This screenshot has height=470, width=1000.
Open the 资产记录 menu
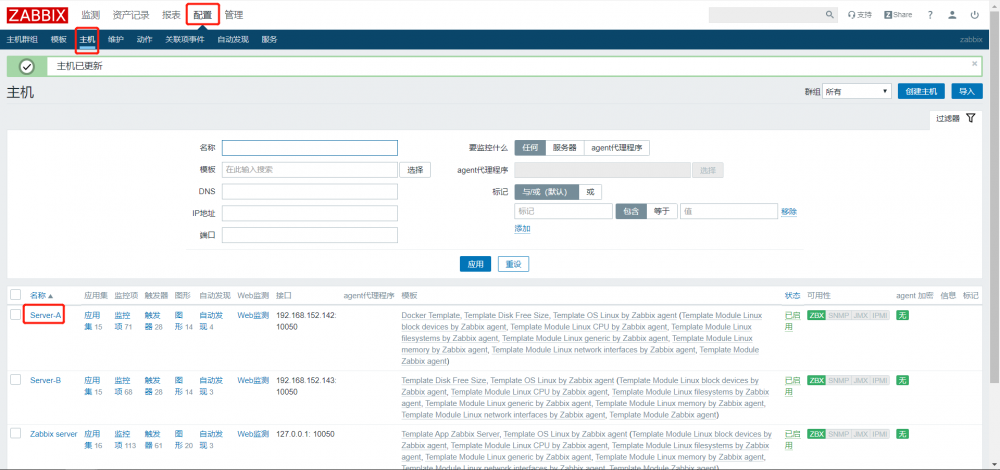131,15
